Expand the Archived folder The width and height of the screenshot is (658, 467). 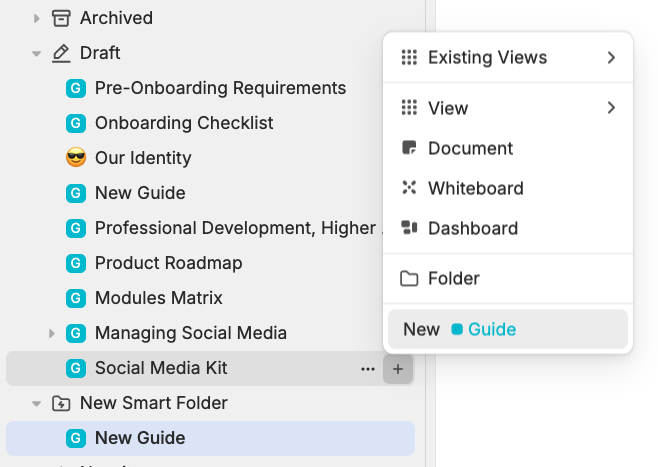coord(37,18)
